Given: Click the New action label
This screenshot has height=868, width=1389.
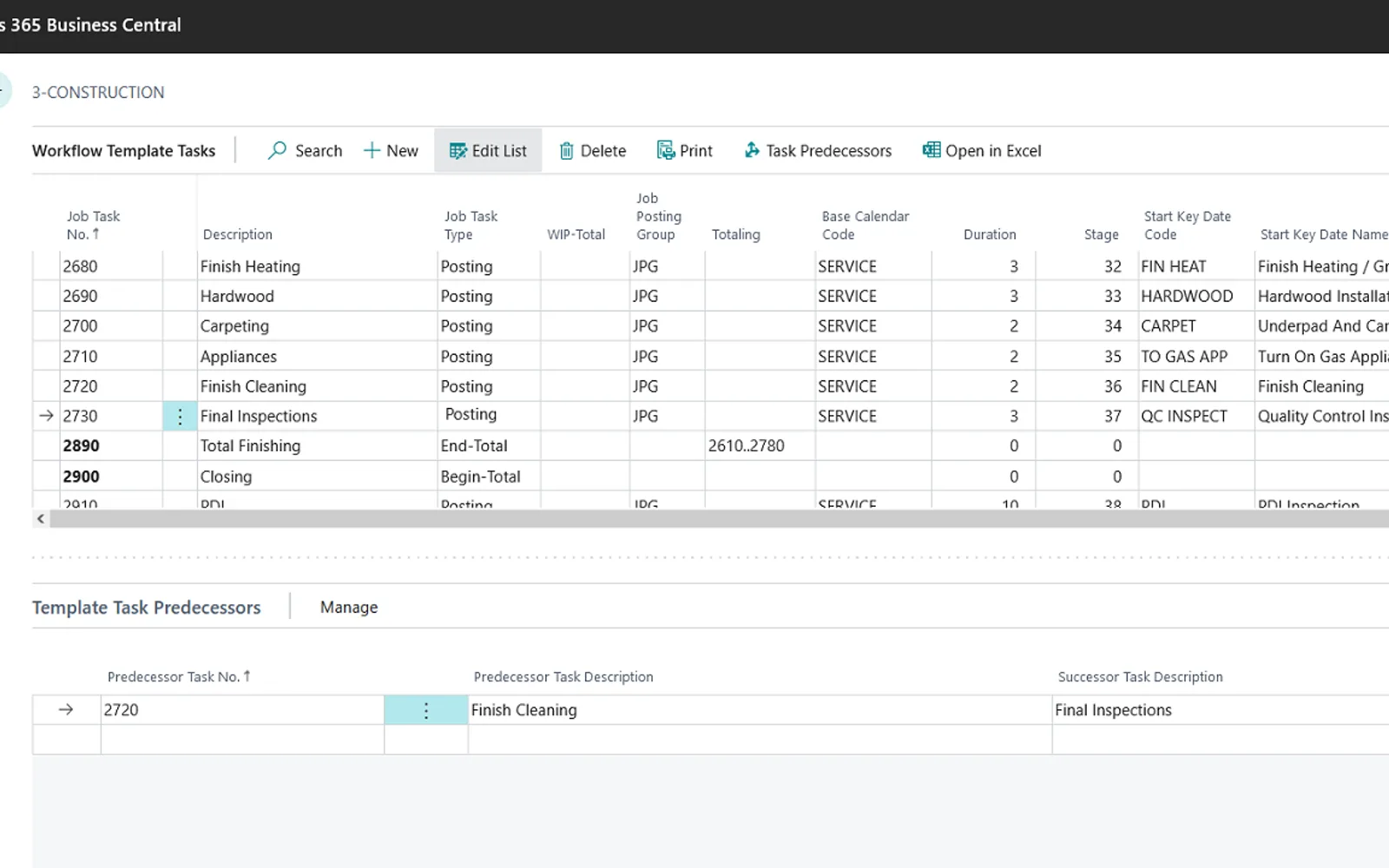Looking at the screenshot, I should [x=402, y=151].
